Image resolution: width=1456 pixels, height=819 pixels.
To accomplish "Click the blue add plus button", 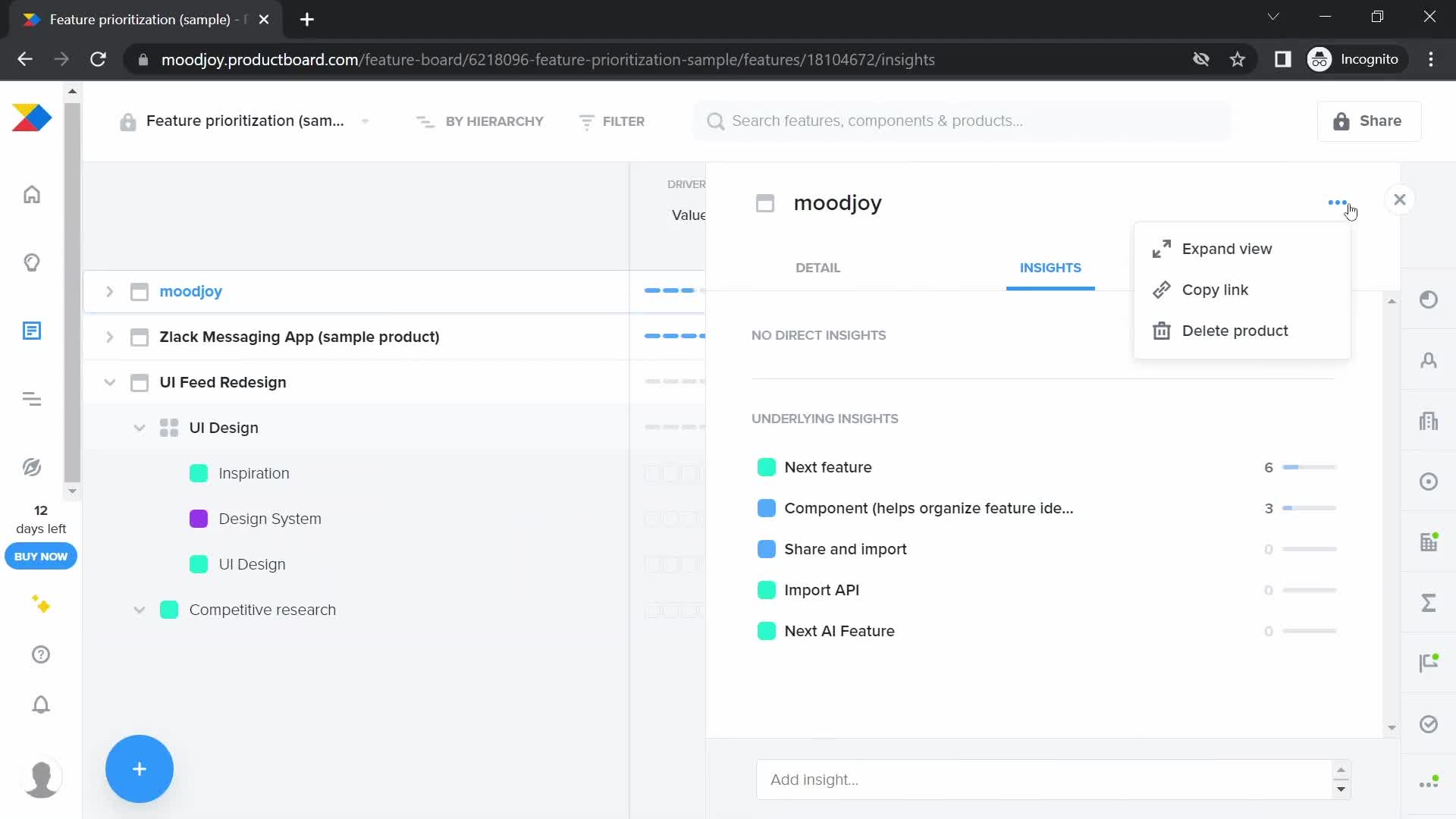I will tap(140, 769).
